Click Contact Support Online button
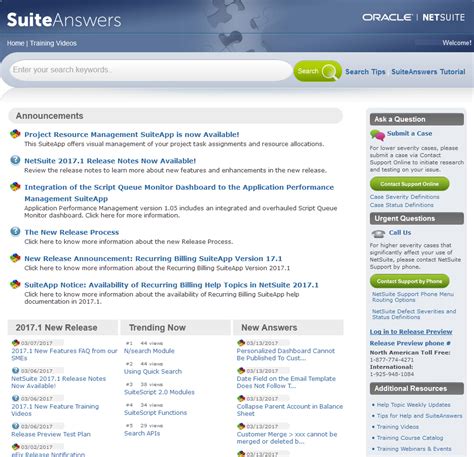This screenshot has width=474, height=457. point(409,184)
